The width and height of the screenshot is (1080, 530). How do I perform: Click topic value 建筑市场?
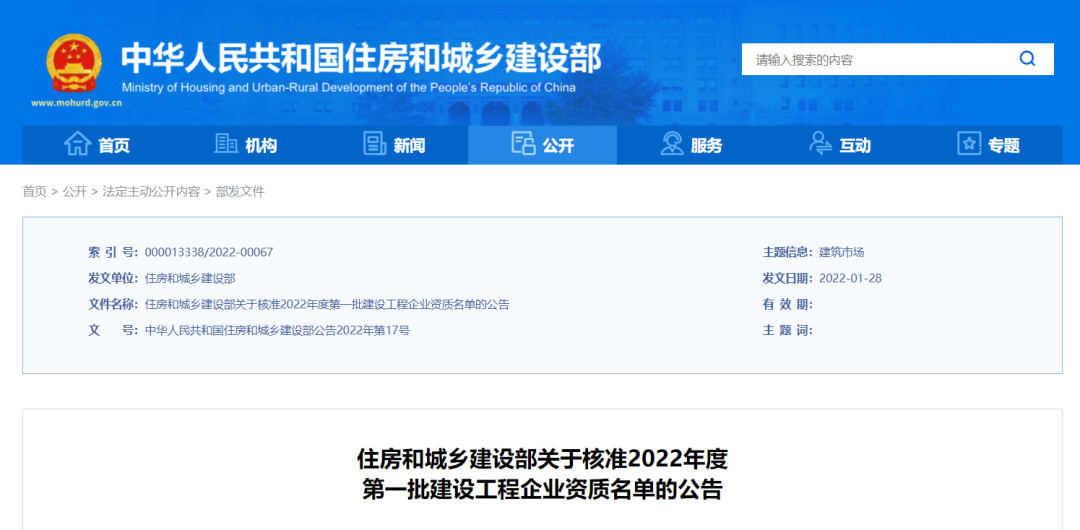841,252
